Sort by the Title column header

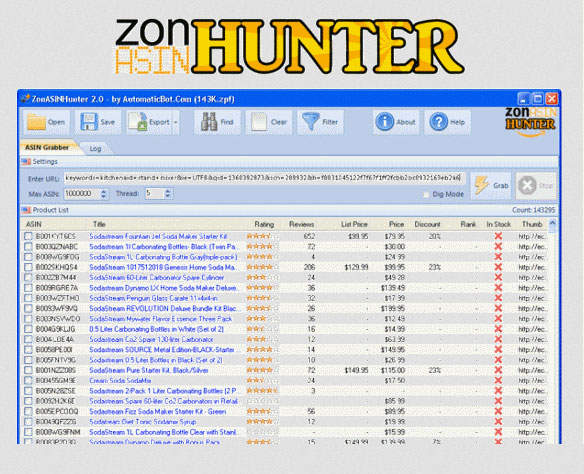point(99,225)
